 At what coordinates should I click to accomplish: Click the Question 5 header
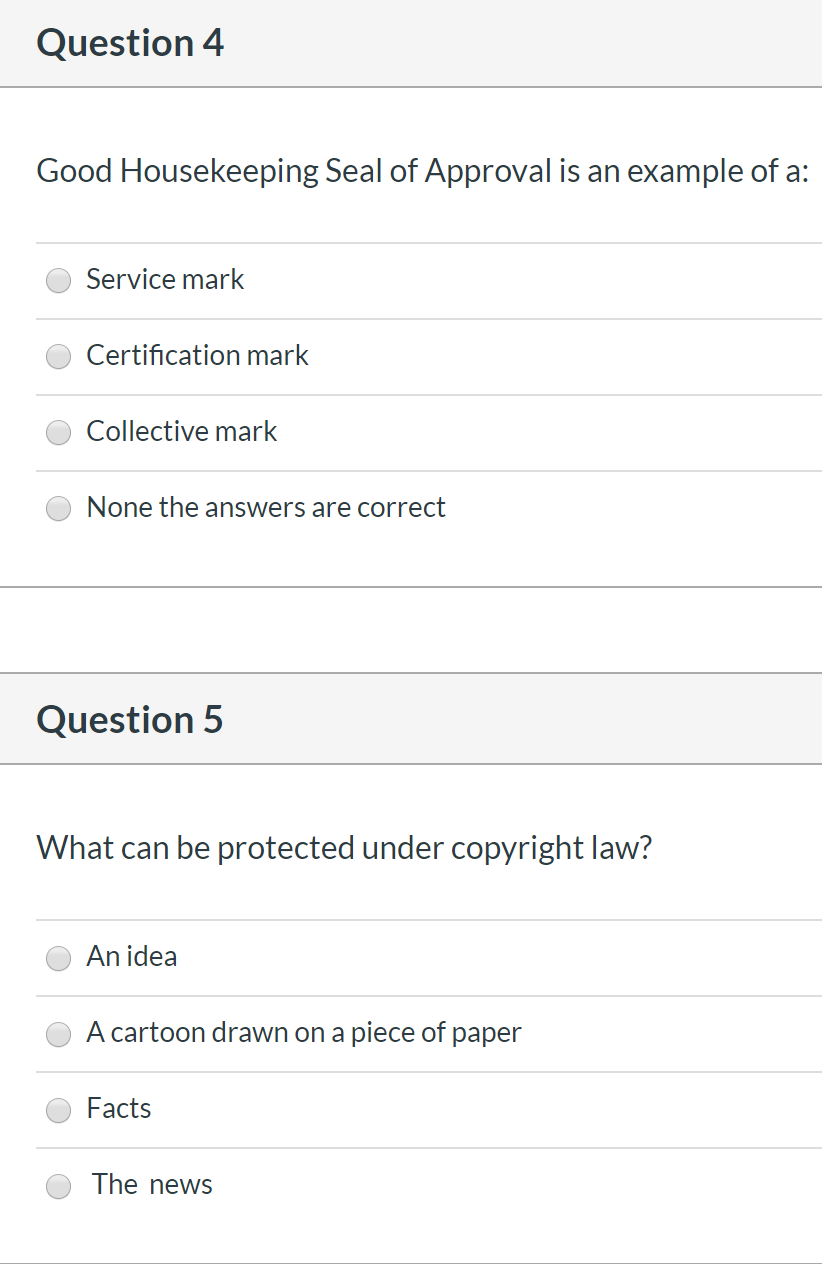tap(130, 720)
